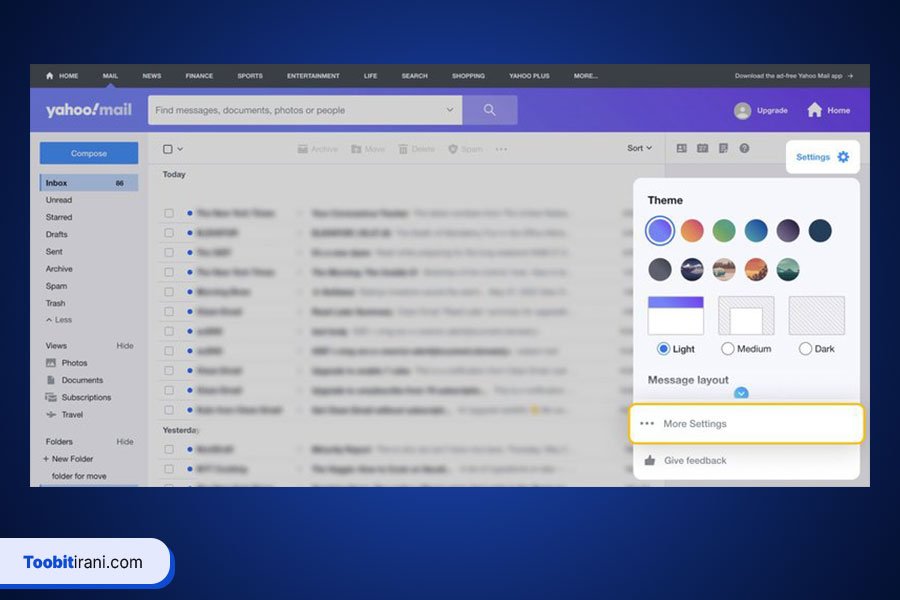Open Finance in the top navigation bar
Screen dimensions: 900x600
click(x=199, y=76)
